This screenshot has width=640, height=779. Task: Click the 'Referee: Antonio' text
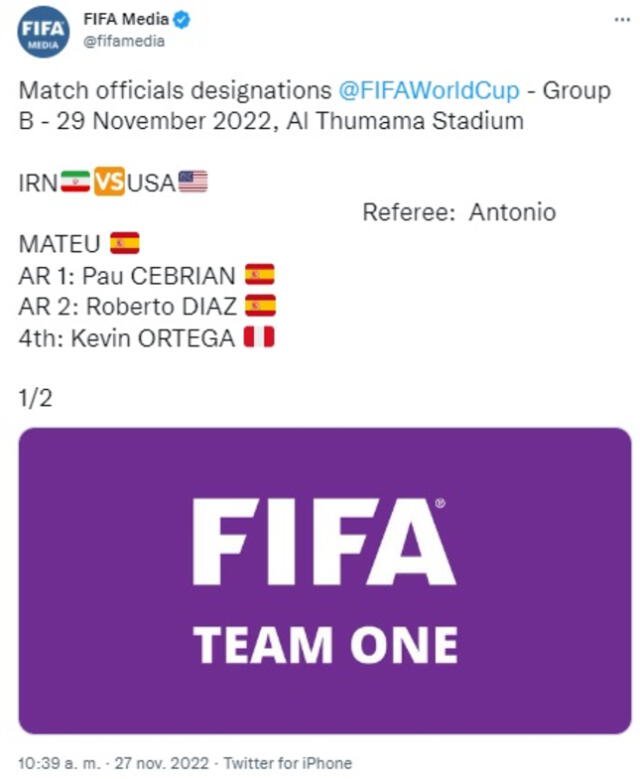coord(458,212)
